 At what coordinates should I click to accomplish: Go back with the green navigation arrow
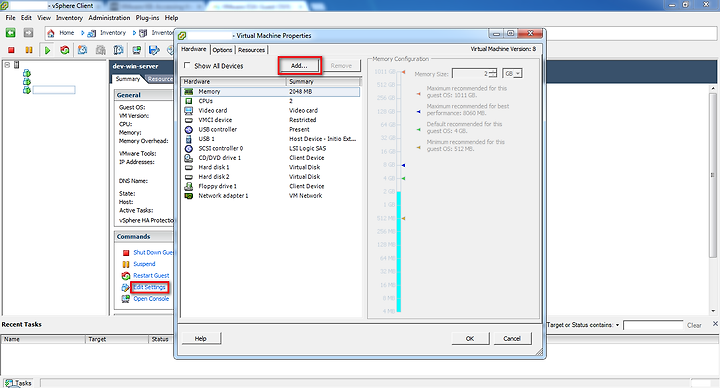[x=11, y=33]
